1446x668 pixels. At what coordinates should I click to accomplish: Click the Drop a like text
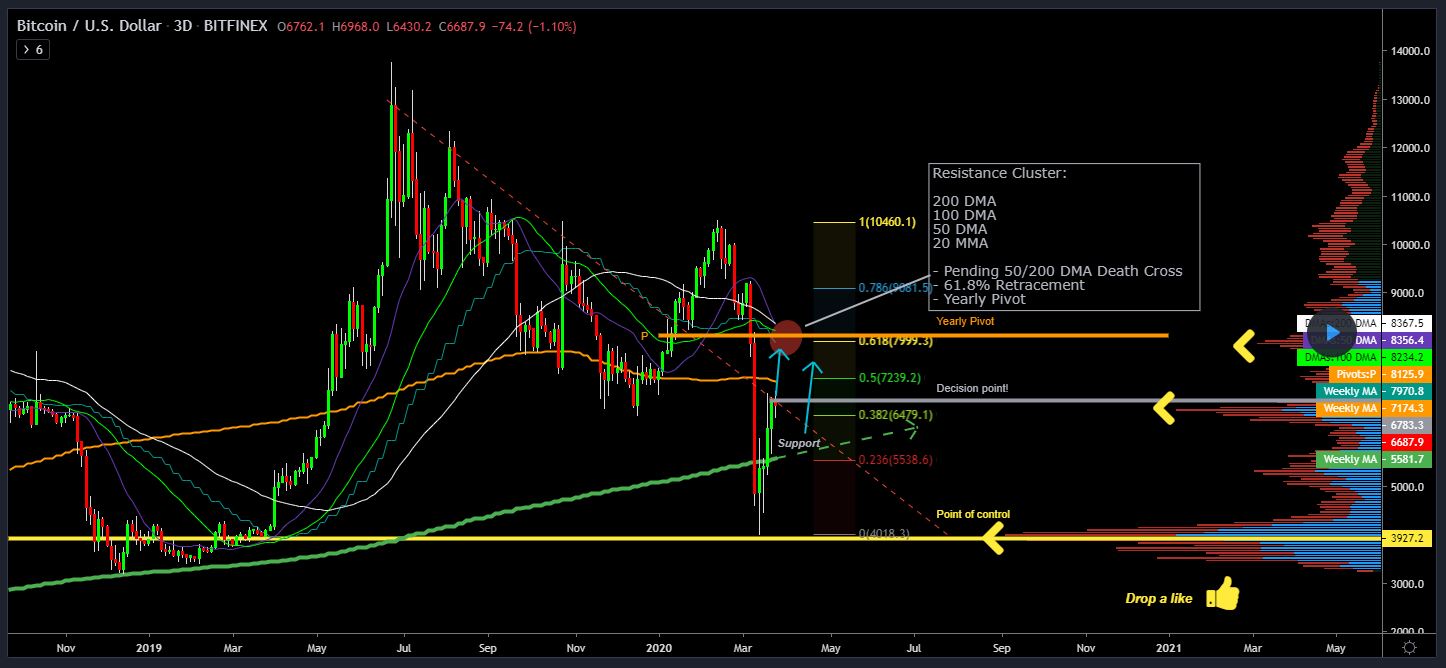coord(1158,599)
